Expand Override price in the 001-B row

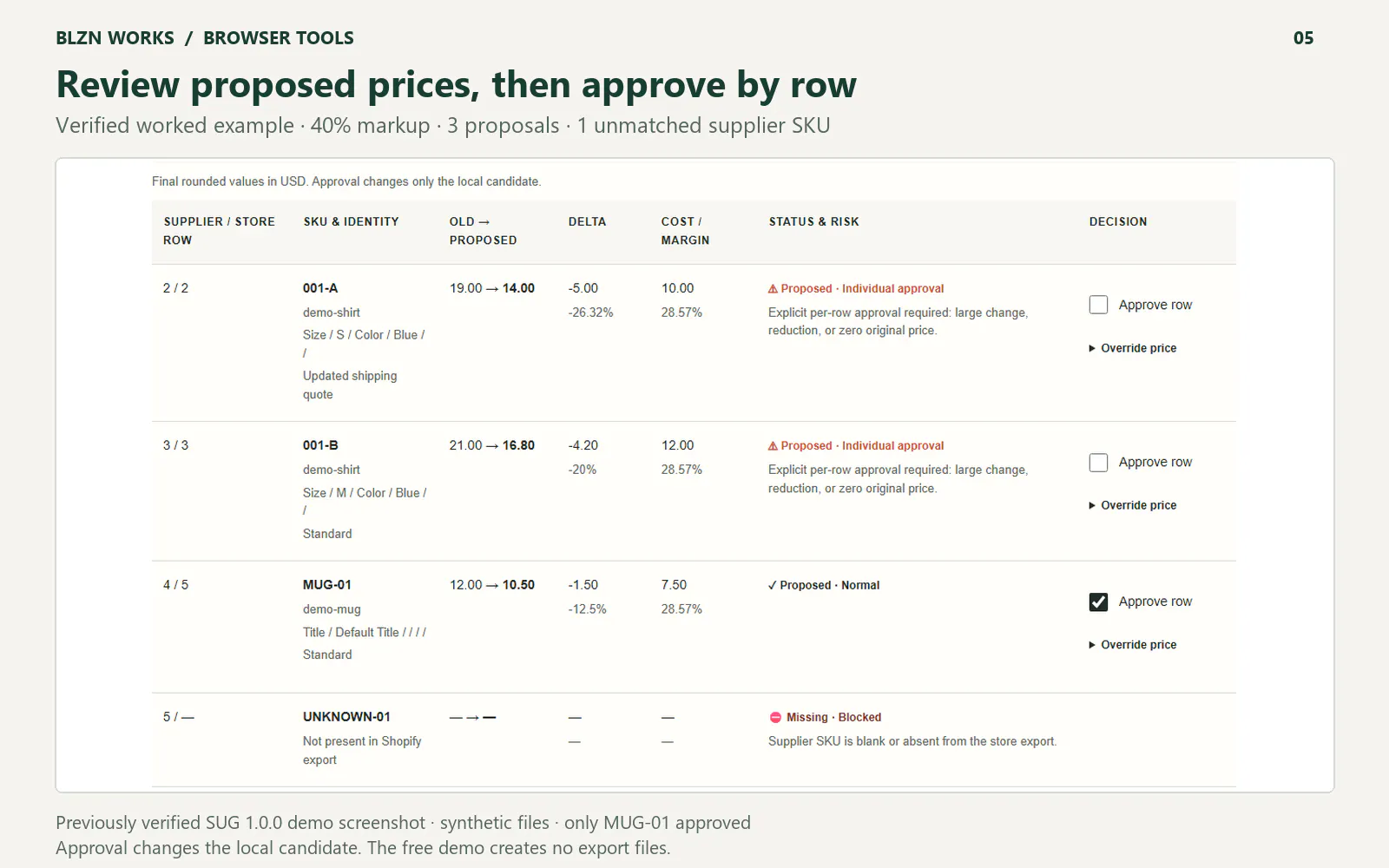(1133, 505)
